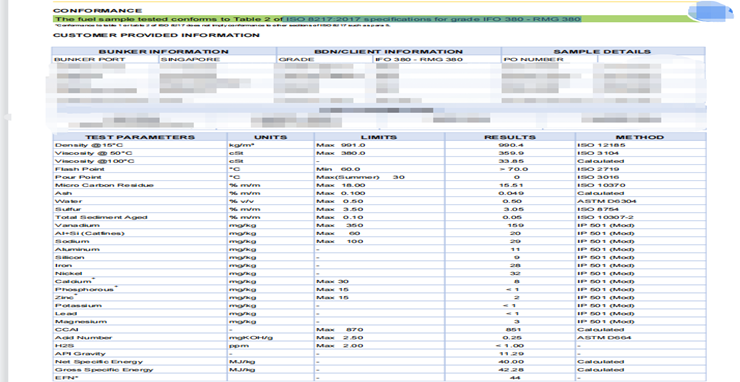Click the Net Specific Energy result 40.00
The image size is (740, 382).
[512, 362]
